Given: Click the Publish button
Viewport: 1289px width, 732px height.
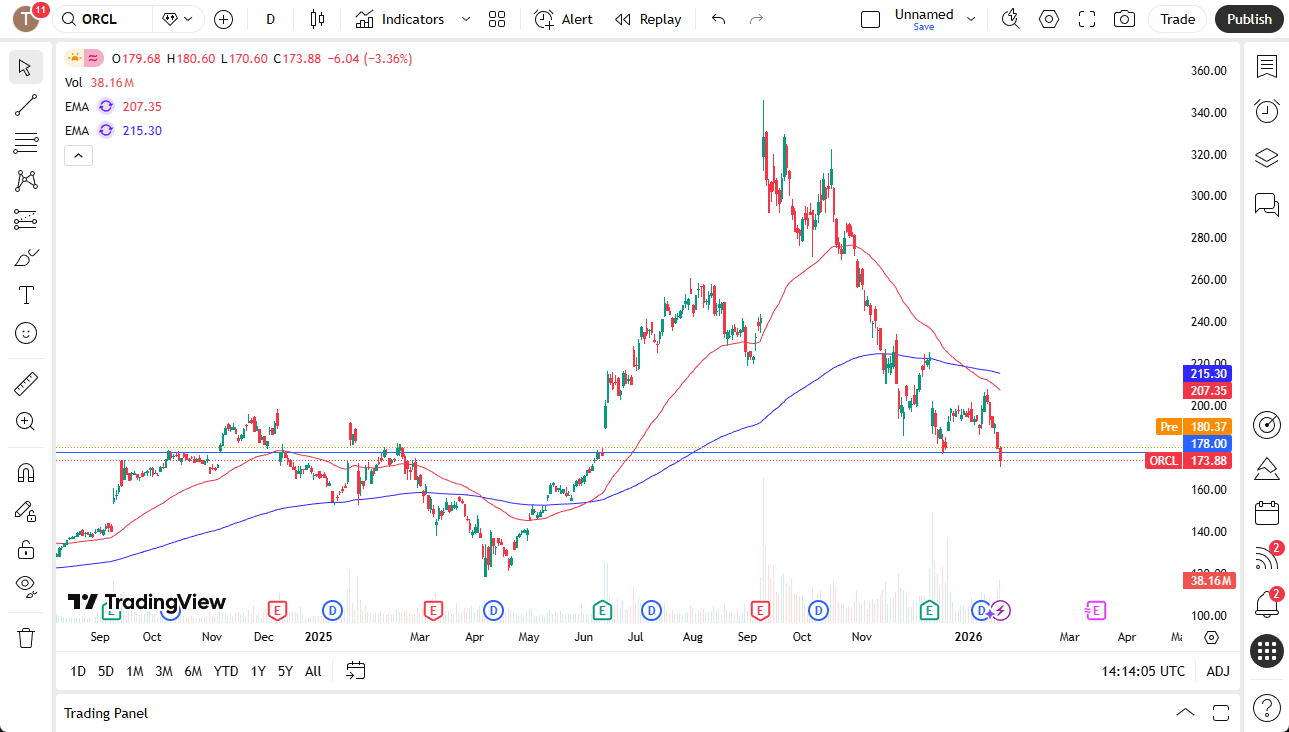Looking at the screenshot, I should tap(1249, 19).
